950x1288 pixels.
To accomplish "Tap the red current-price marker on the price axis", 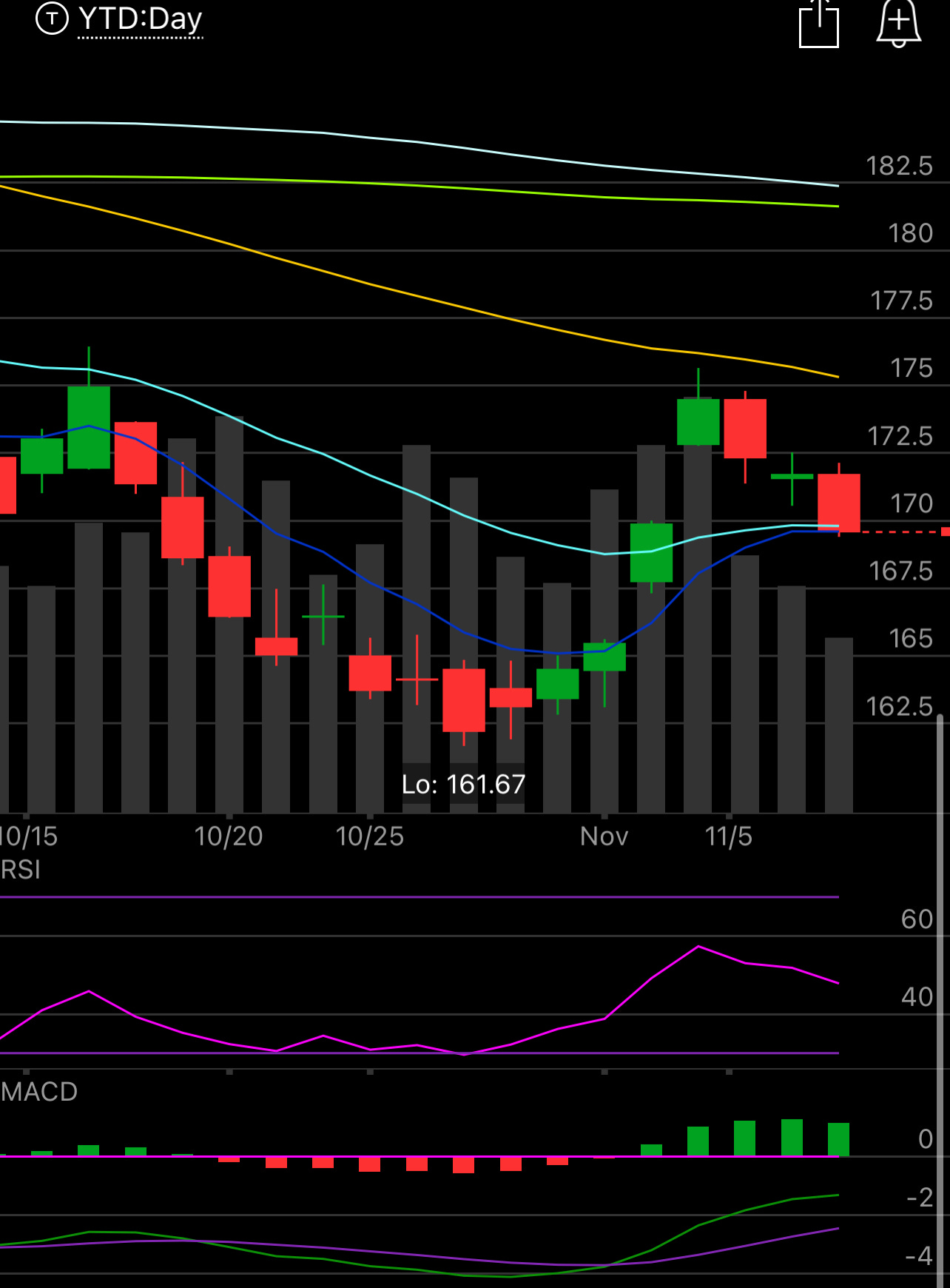I will click(945, 531).
